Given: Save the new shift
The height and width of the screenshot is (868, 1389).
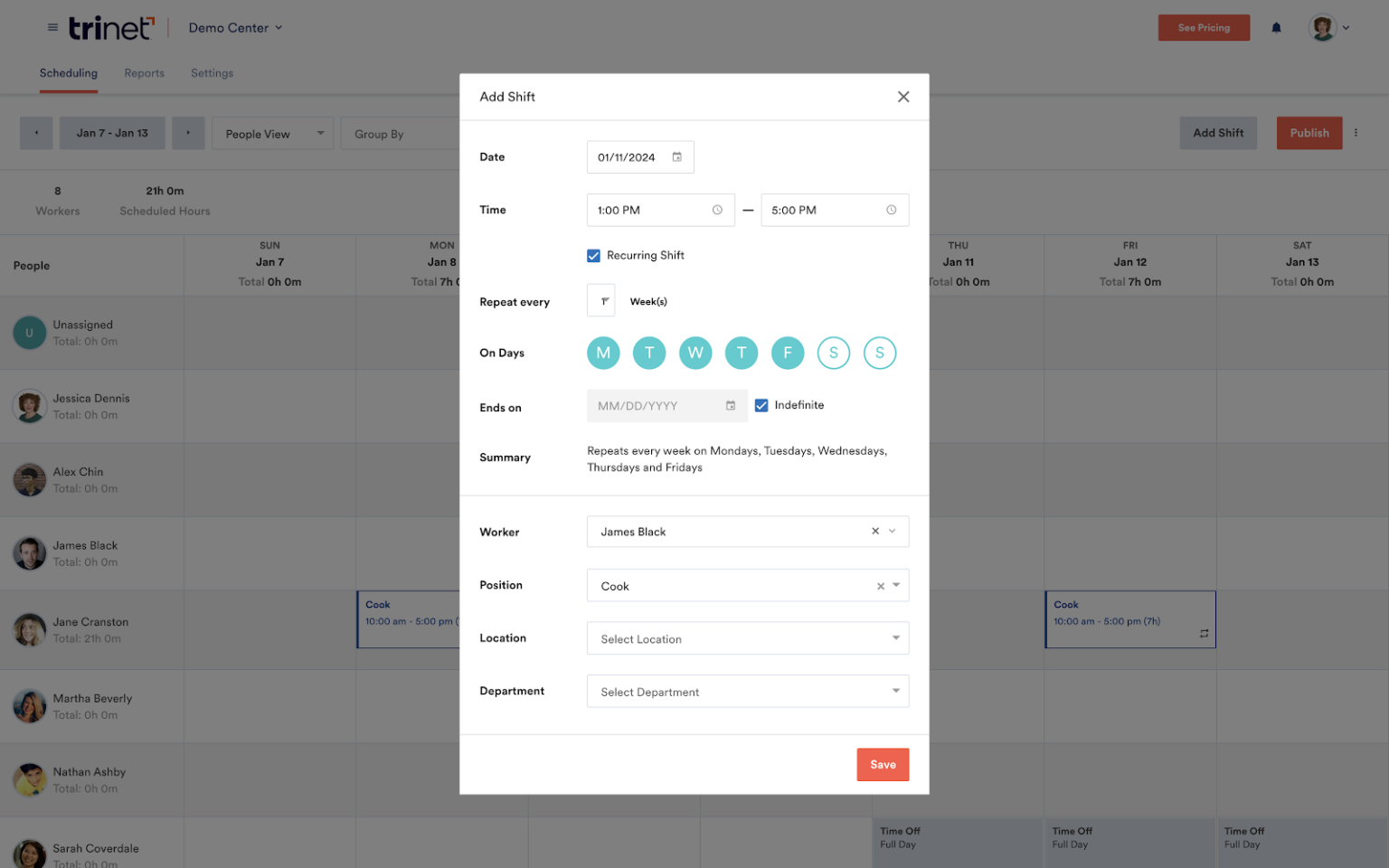Looking at the screenshot, I should point(883,764).
